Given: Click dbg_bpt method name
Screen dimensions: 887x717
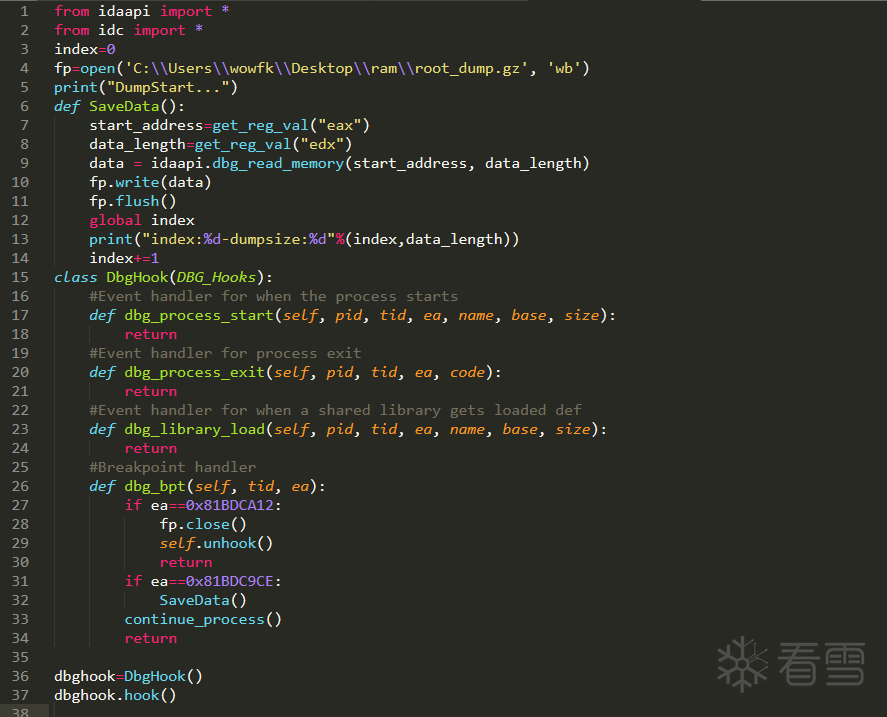Looking at the screenshot, I should point(155,486).
